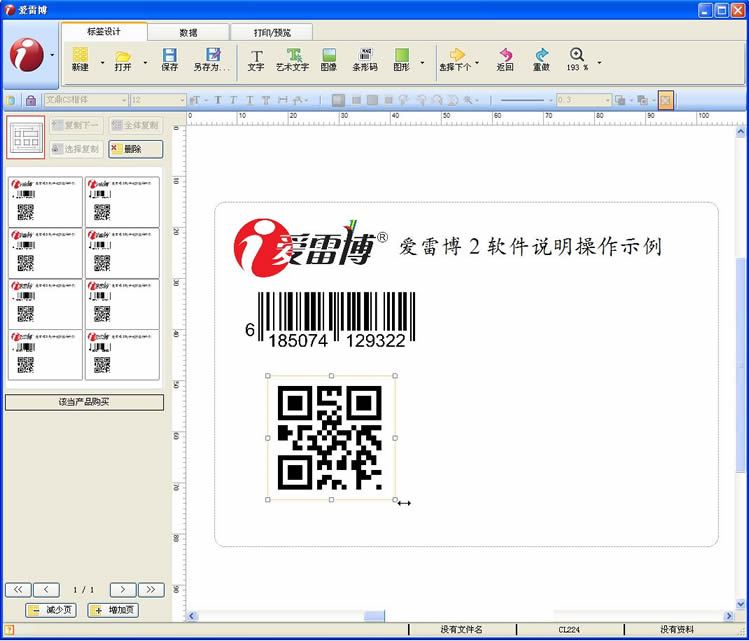Toggle the highlighted square fill icon
The image size is (749, 641).
[x=338, y=100]
